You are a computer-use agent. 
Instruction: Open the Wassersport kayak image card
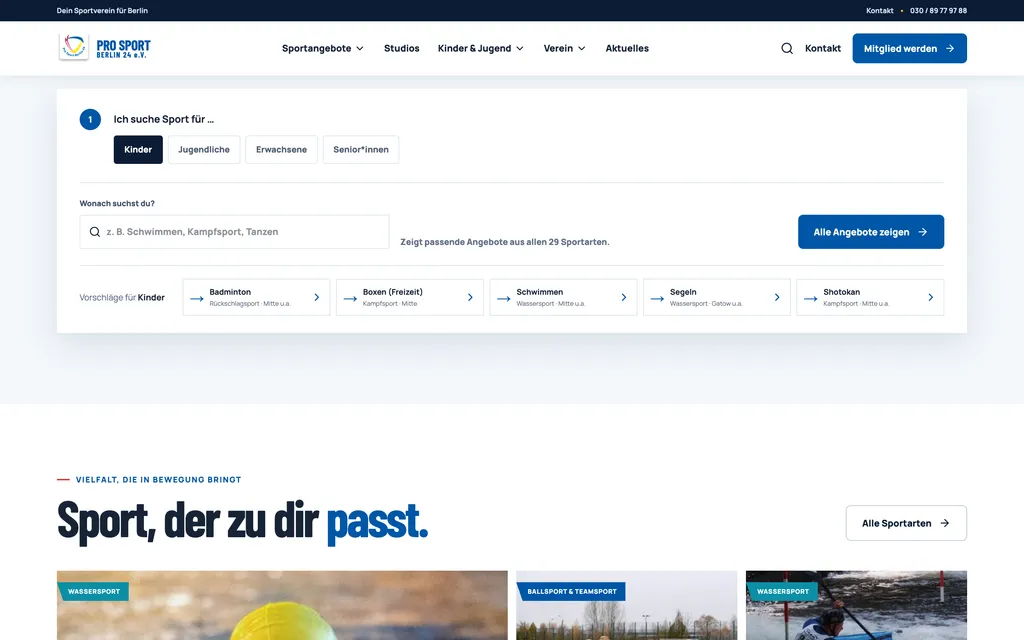point(856,605)
